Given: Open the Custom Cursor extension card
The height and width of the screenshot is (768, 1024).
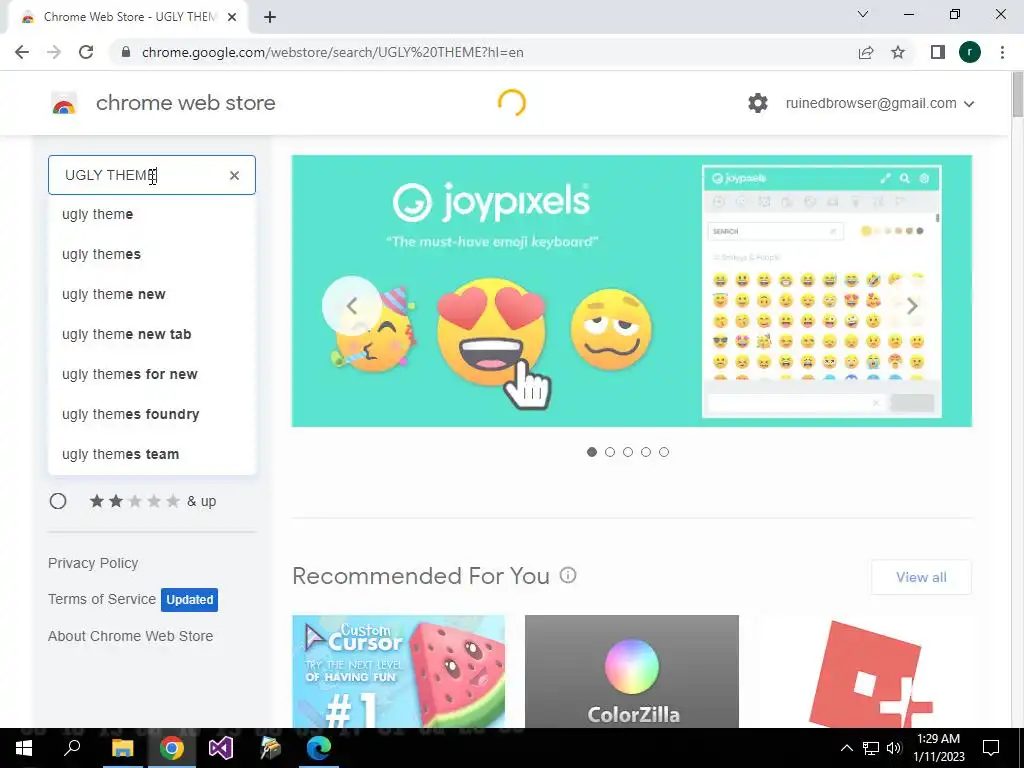Looking at the screenshot, I should 398,671.
